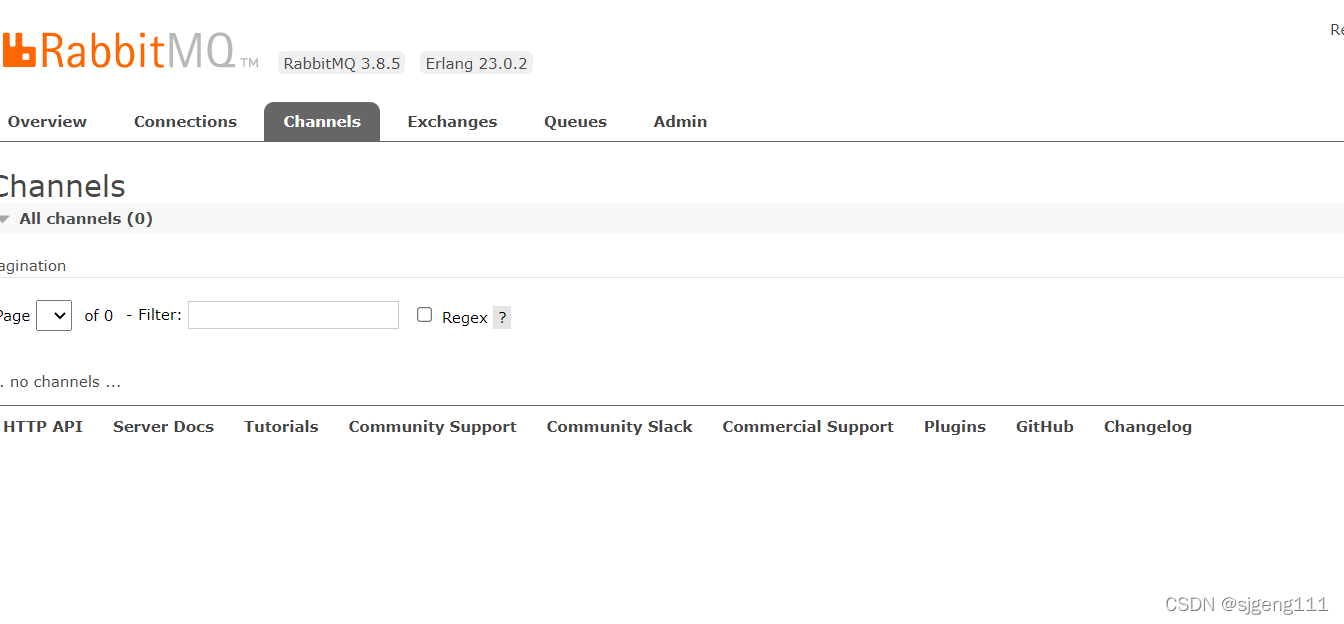
Task: Open the Page number dropdown
Action: pos(54,316)
